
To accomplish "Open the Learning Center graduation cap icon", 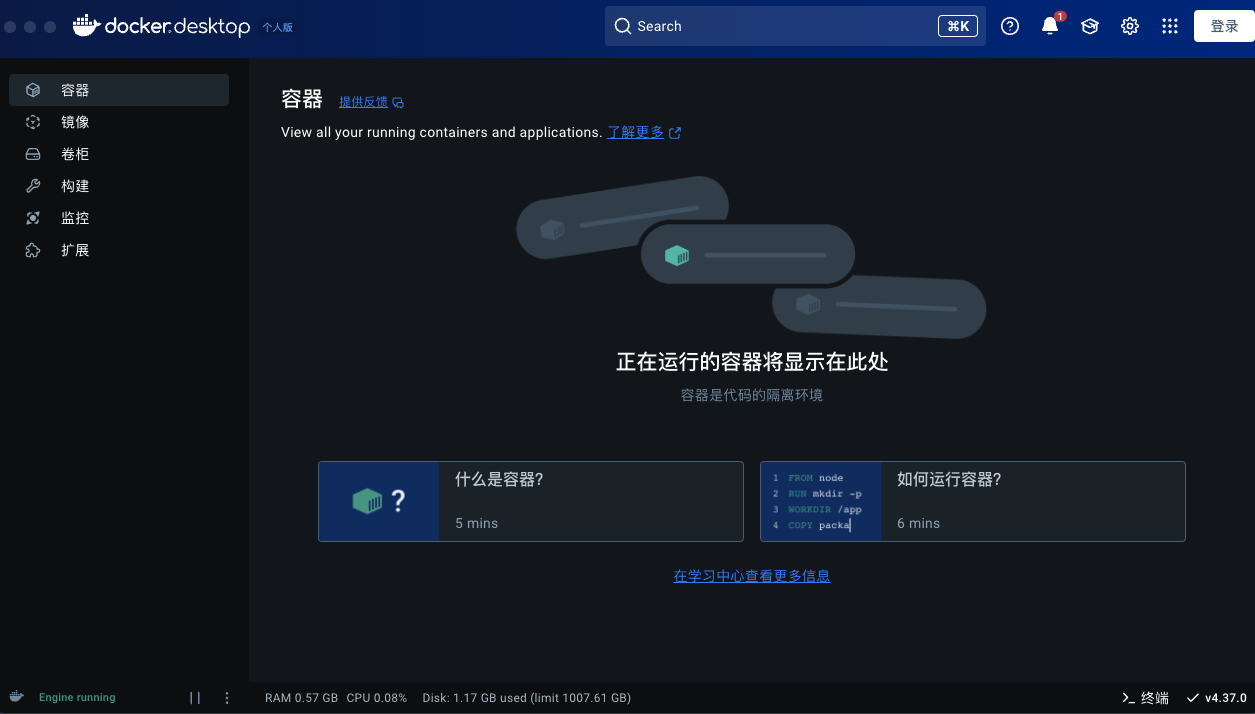I will pos(1090,27).
